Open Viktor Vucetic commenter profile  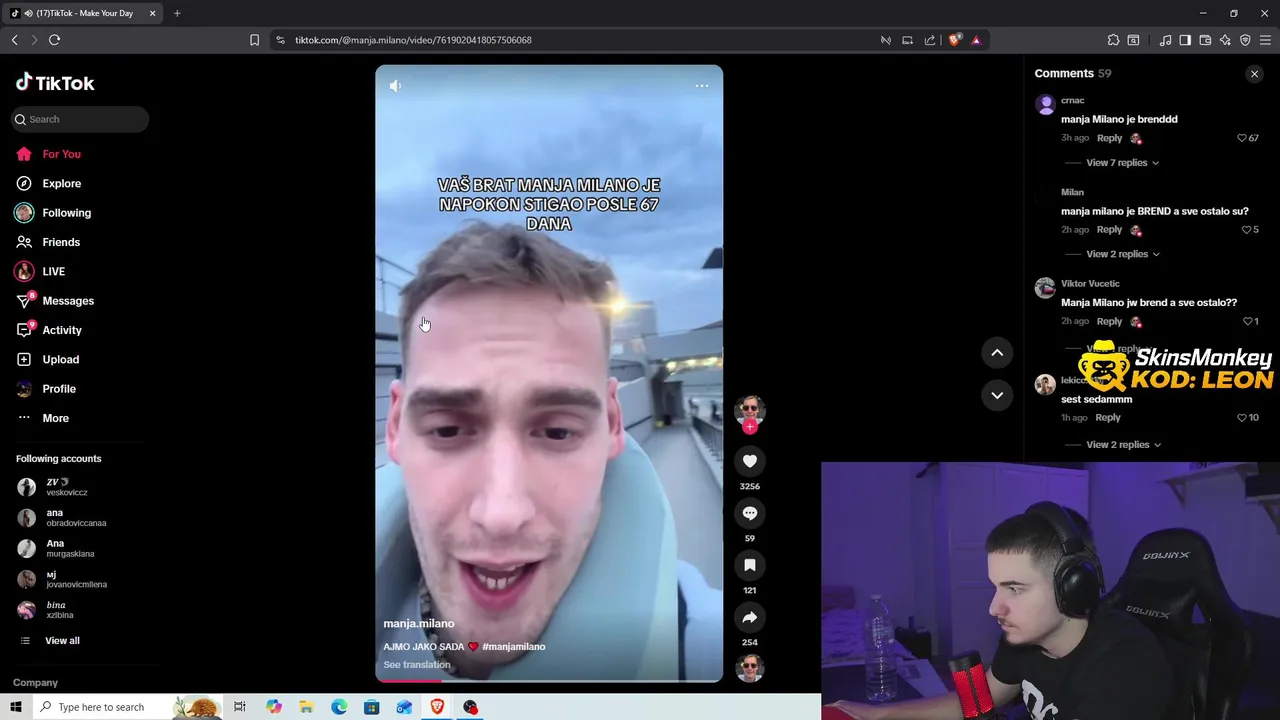tap(1090, 284)
